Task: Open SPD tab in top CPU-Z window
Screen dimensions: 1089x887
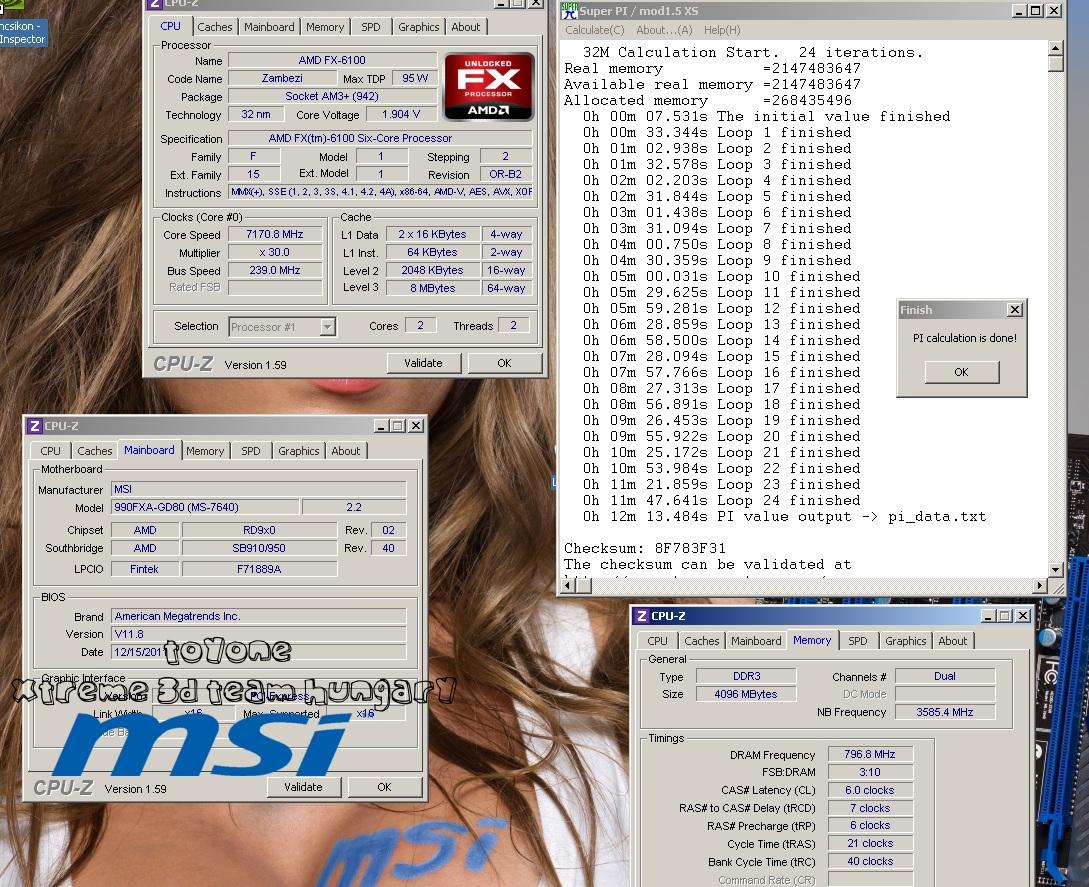Action: [370, 27]
